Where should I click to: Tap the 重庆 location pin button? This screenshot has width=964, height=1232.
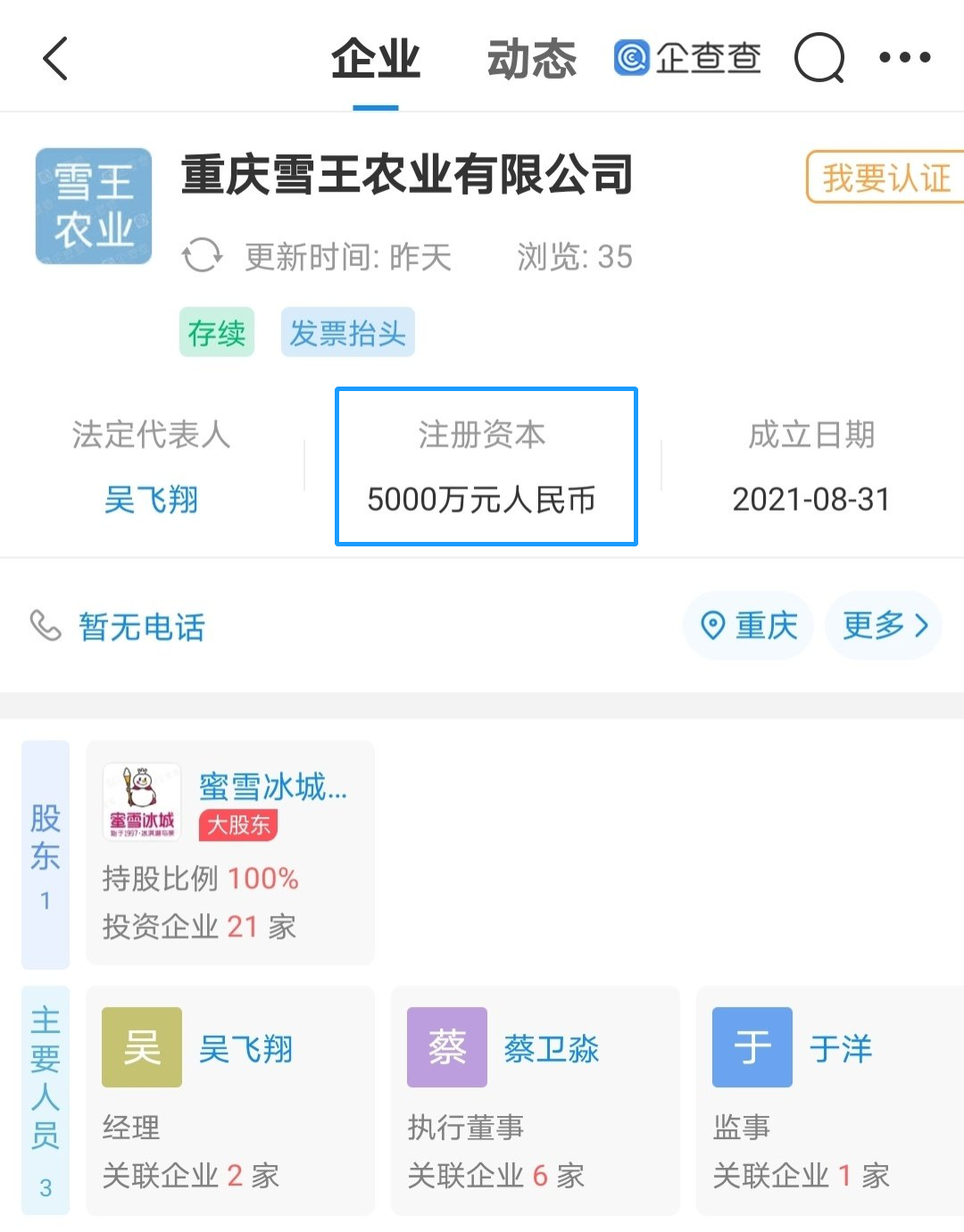click(748, 626)
